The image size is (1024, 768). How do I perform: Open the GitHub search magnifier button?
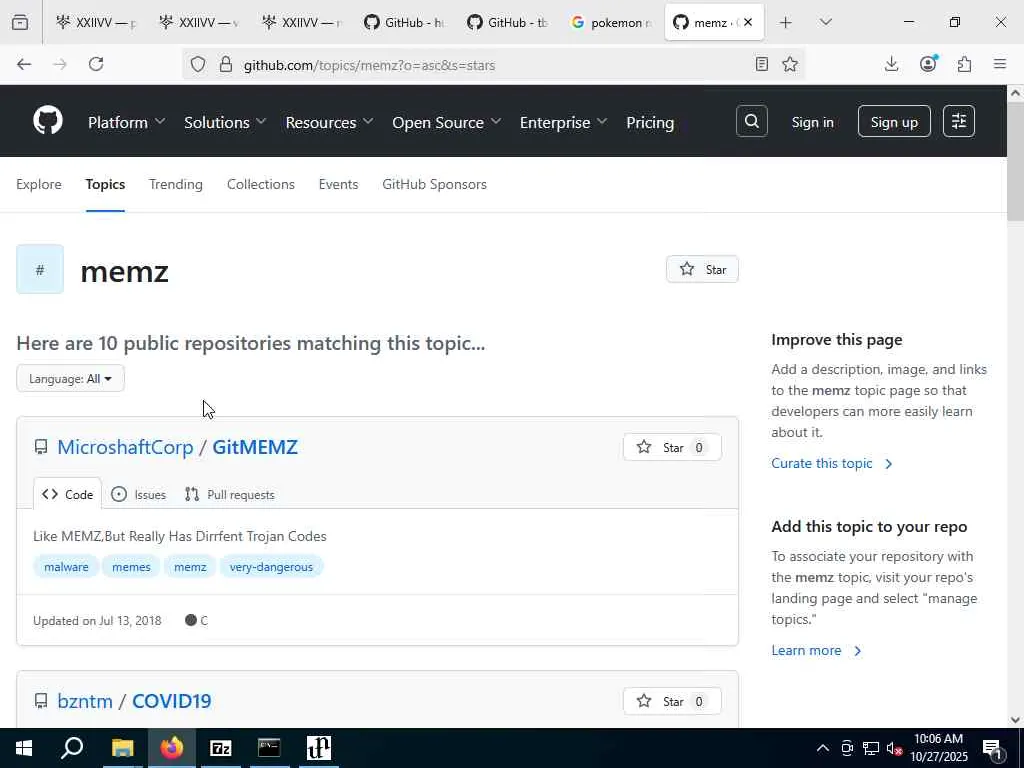pos(752,121)
